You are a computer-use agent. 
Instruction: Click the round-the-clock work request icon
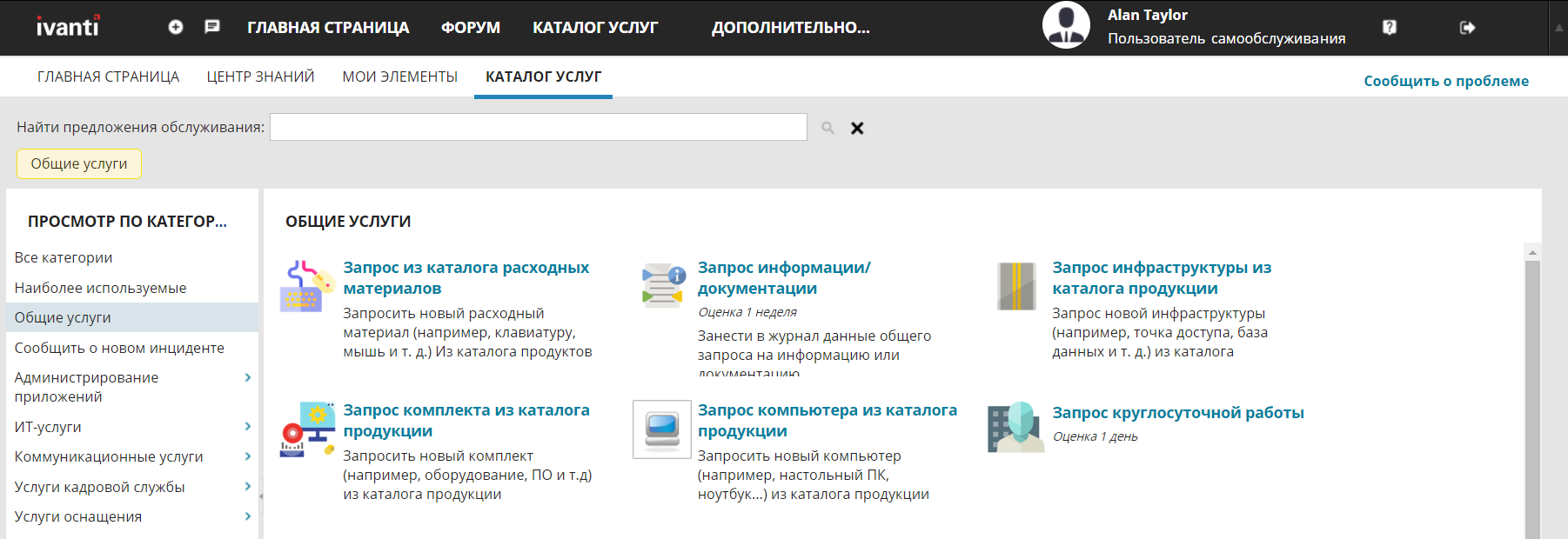point(1016,427)
